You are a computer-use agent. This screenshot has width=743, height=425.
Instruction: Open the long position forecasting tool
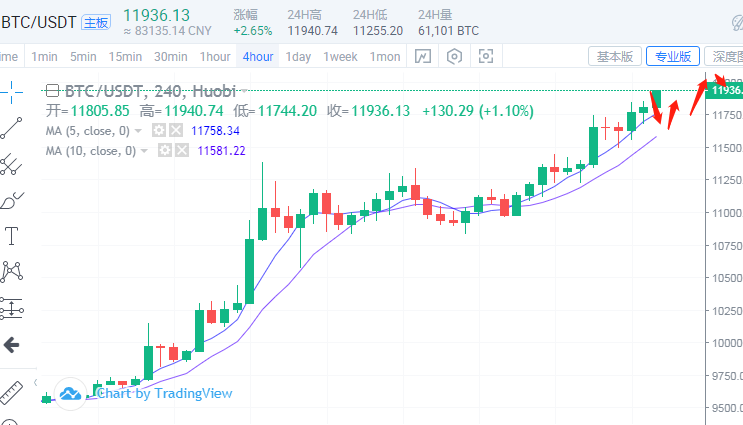12,309
